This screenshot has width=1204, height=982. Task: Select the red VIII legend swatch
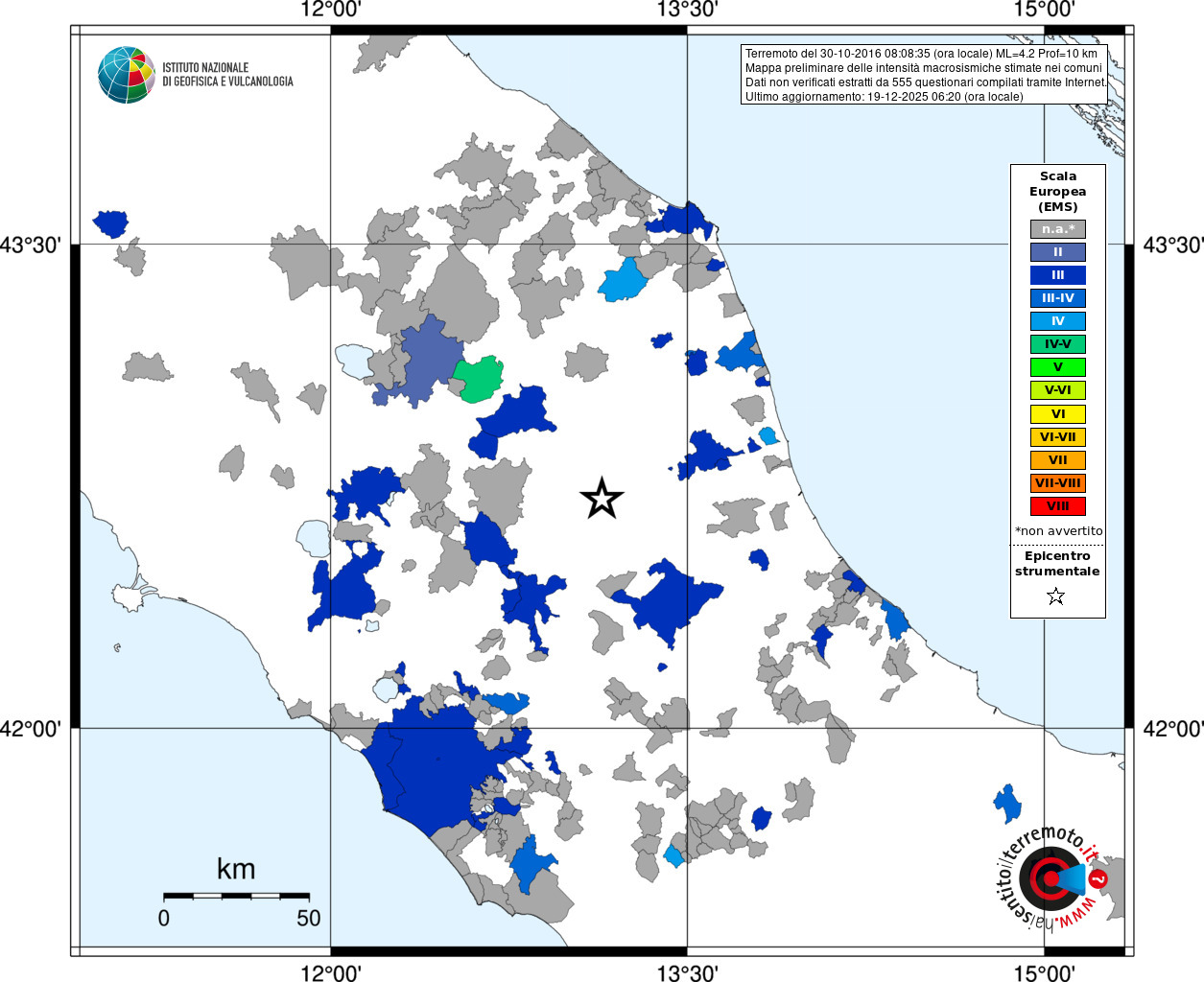[x=1058, y=506]
